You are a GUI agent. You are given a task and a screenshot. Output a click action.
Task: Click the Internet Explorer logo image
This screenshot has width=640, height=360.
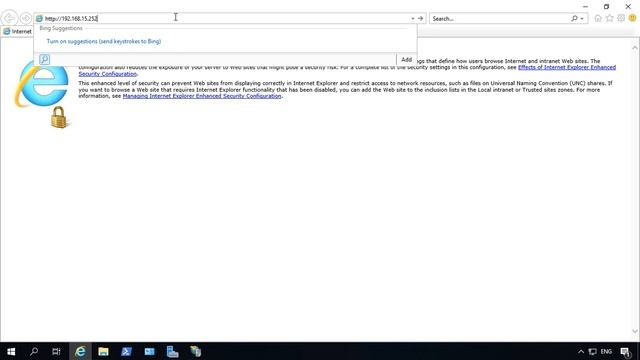coord(42,85)
